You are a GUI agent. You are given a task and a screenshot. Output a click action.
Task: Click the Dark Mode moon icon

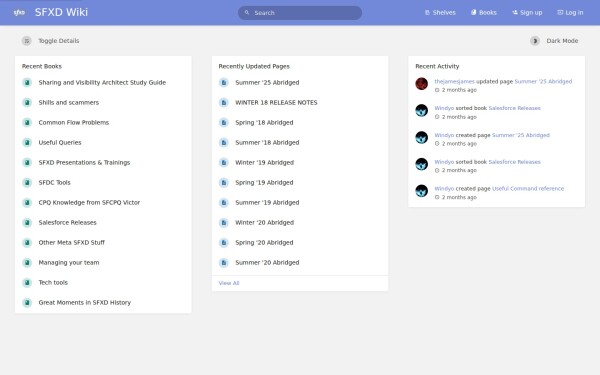[x=535, y=41]
